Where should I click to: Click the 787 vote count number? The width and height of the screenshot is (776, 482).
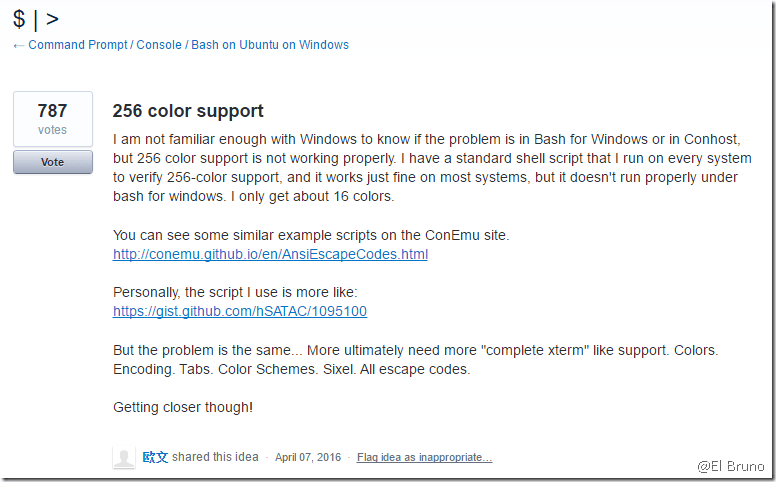click(52, 111)
